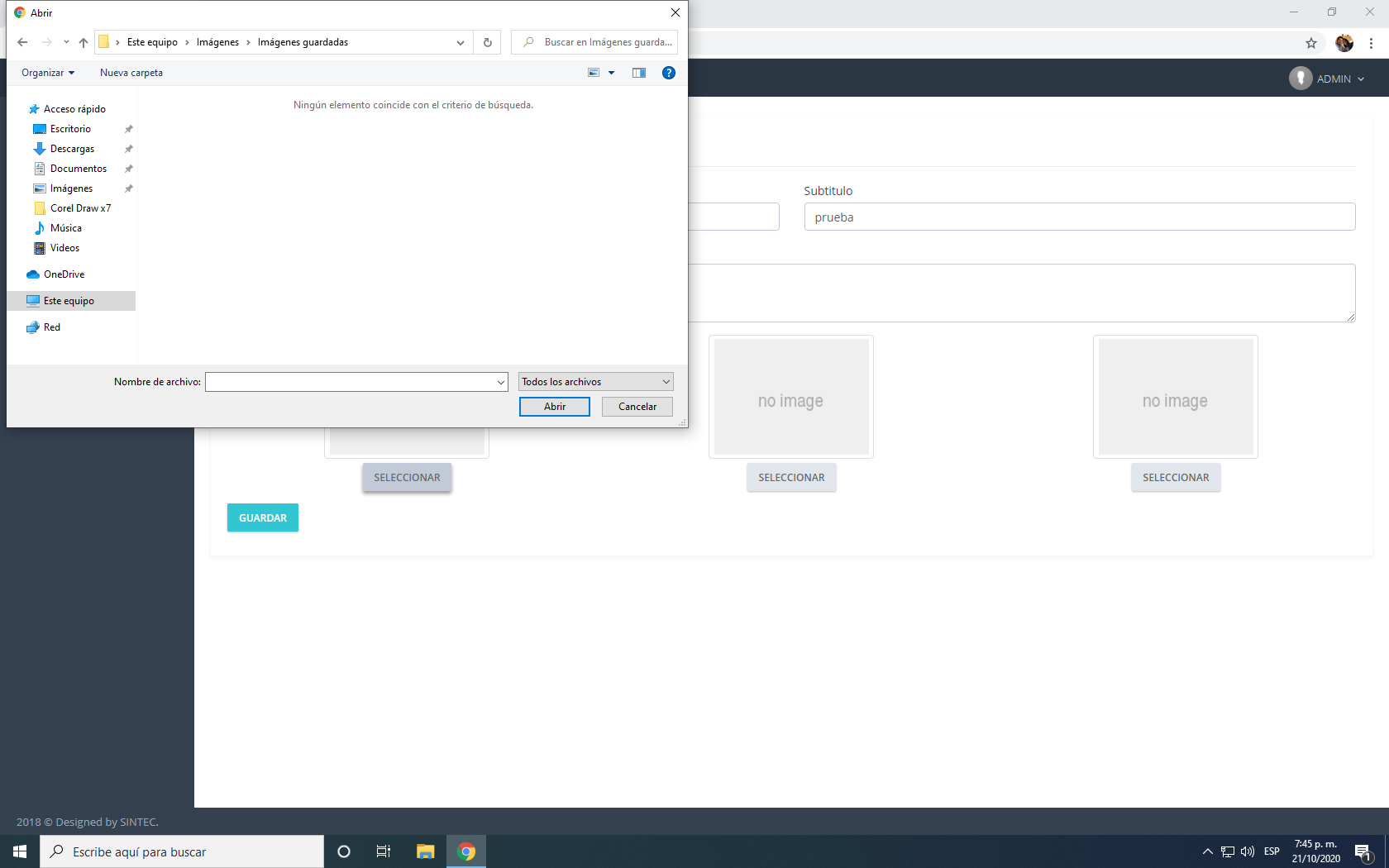Screen dimensions: 1389x868
Task: Open file dialog help
Action: point(669,73)
